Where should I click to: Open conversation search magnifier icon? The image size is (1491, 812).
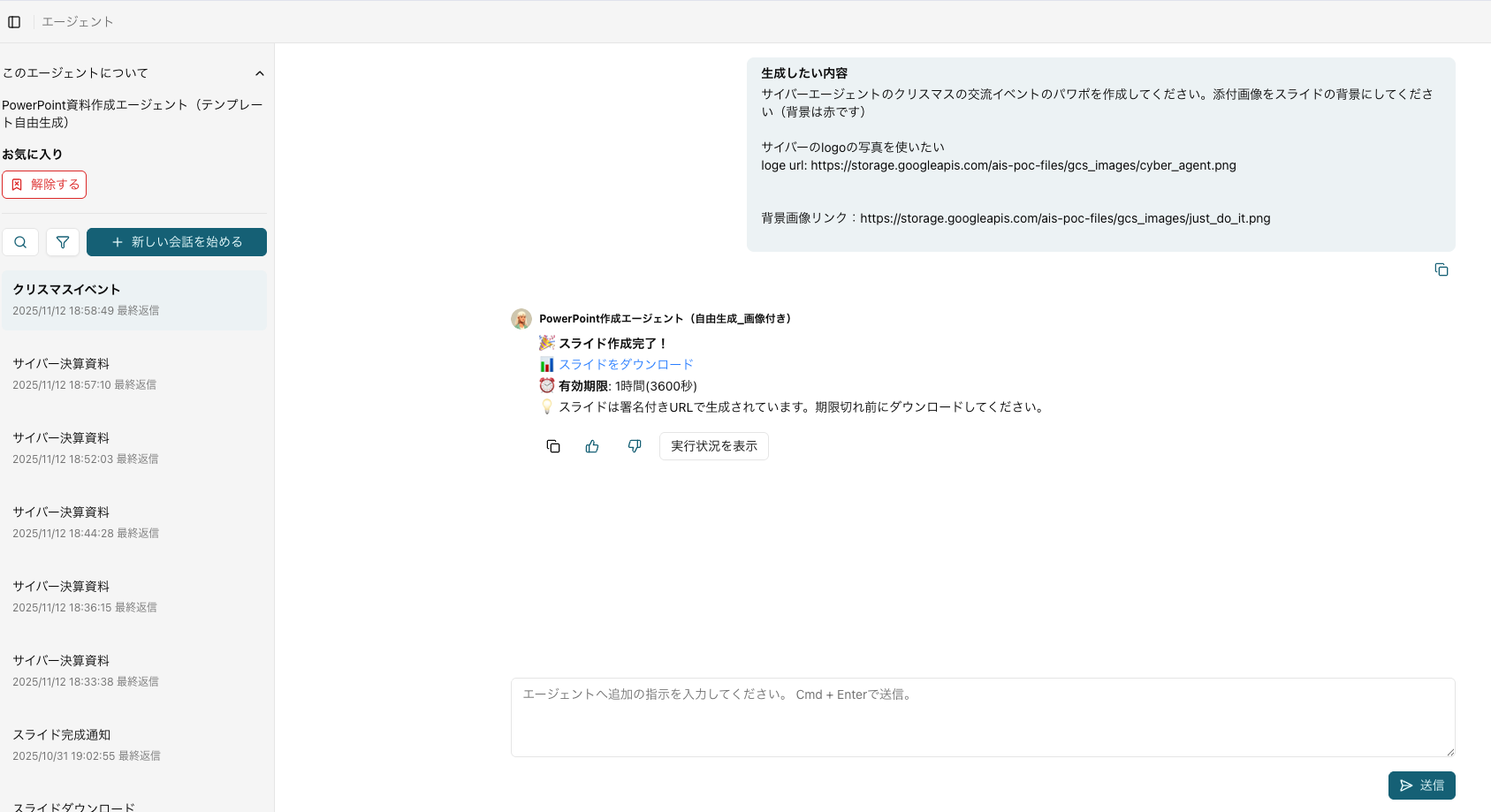point(20,242)
